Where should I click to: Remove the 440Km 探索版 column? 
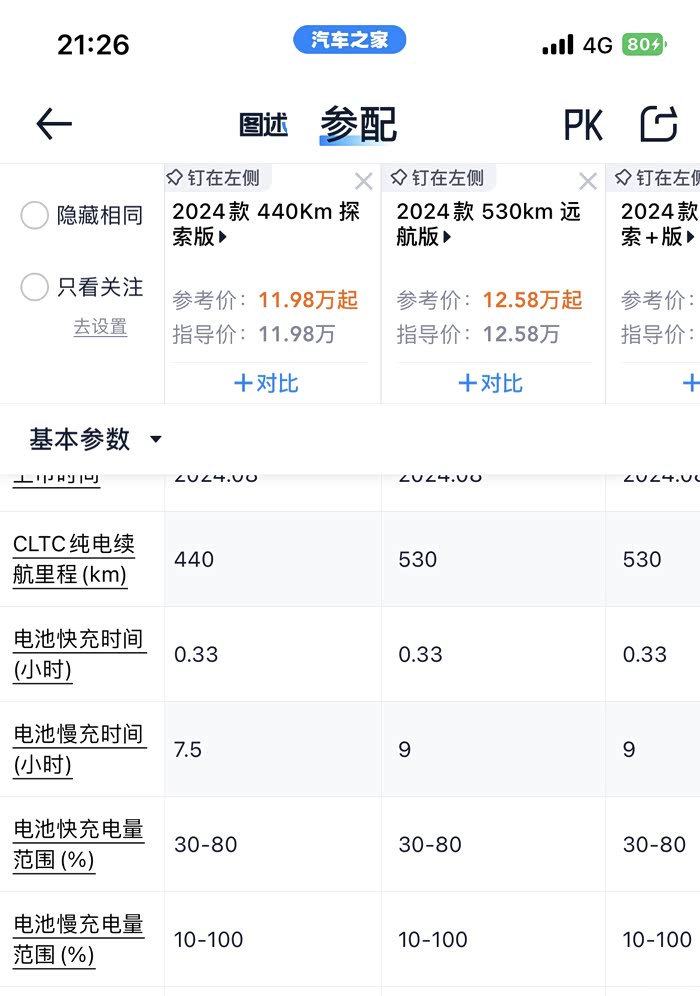(x=363, y=181)
